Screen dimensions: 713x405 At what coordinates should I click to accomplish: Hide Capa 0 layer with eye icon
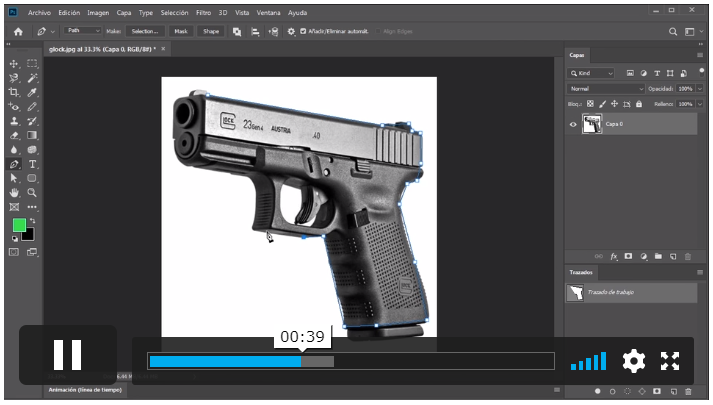click(573, 124)
